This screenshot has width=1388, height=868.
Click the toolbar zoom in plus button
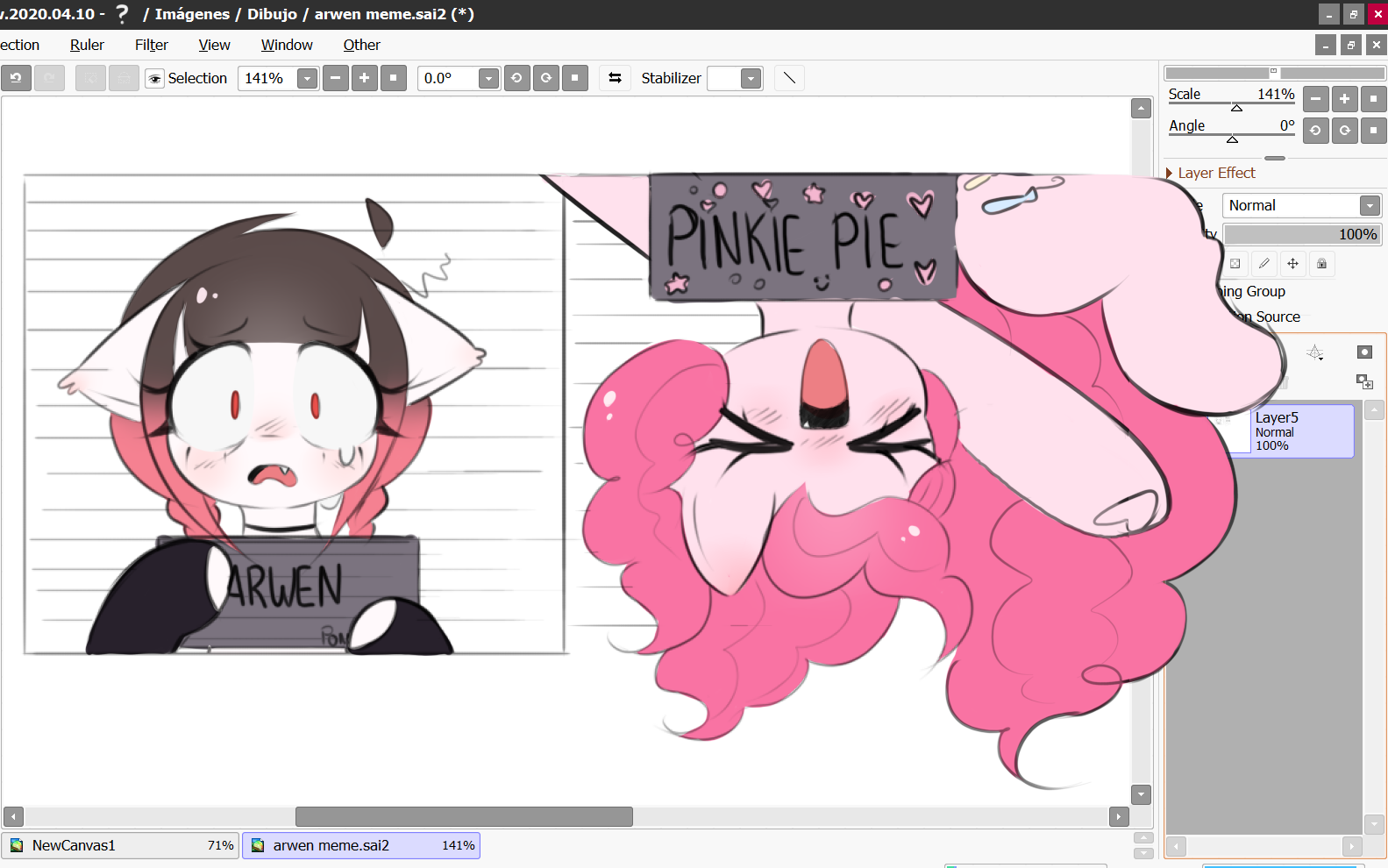click(365, 78)
